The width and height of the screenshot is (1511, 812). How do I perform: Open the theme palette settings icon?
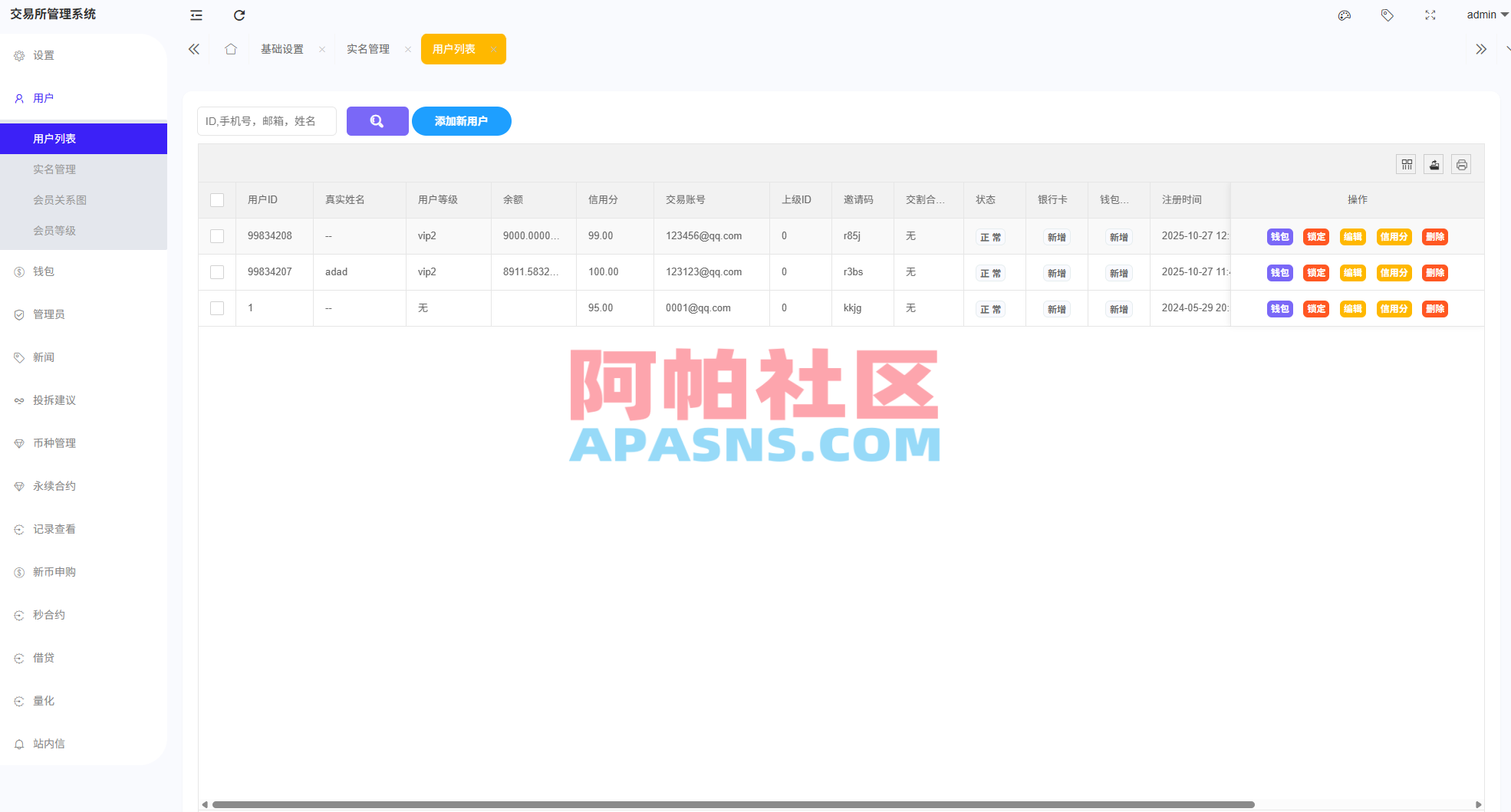(1344, 15)
